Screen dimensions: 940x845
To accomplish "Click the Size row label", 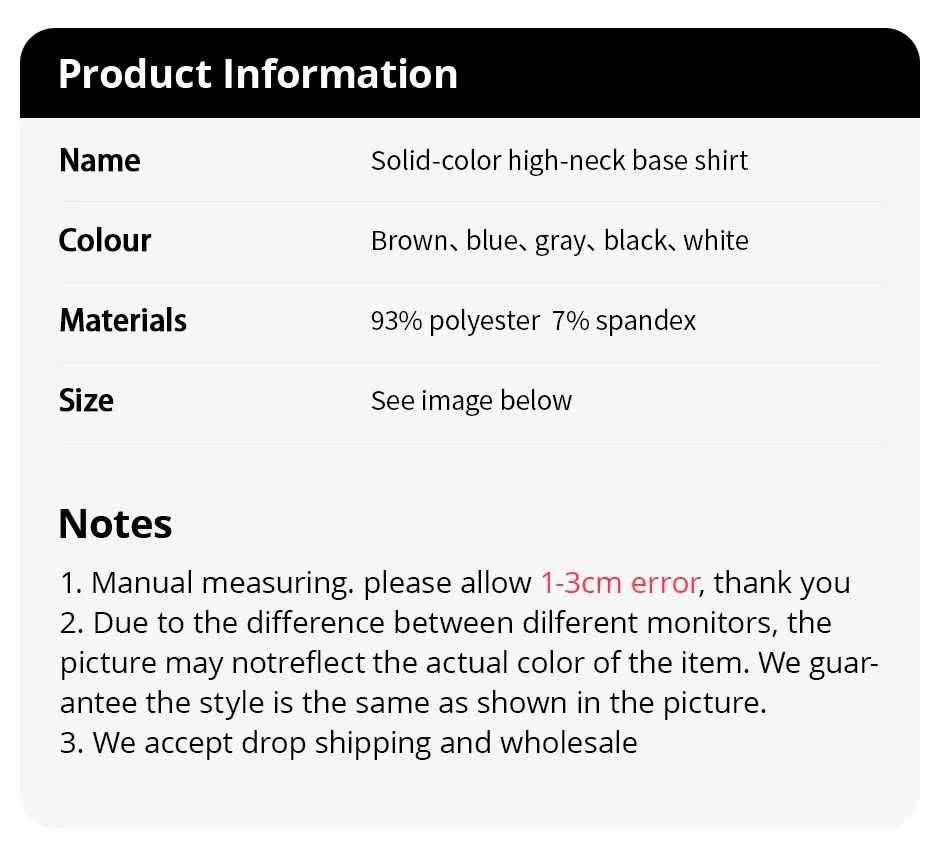I will tap(86, 401).
